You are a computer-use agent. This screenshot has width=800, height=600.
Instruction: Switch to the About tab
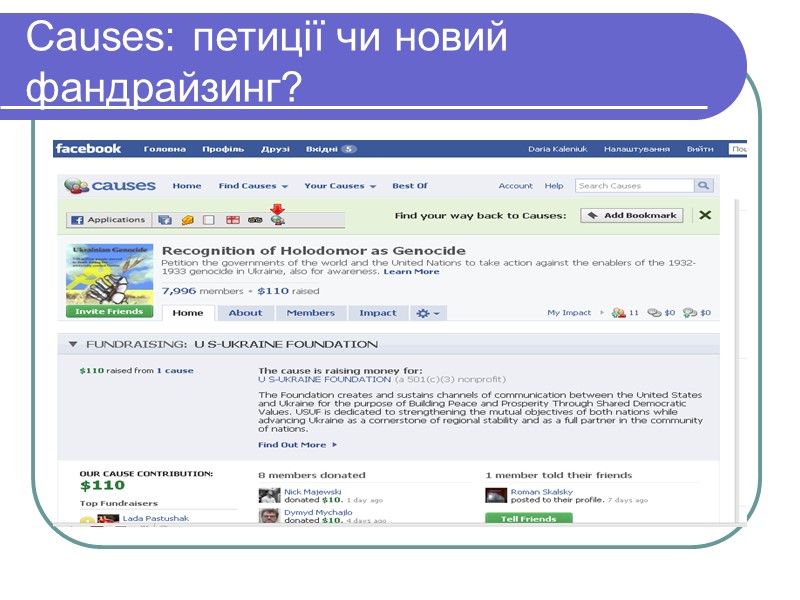(245, 313)
